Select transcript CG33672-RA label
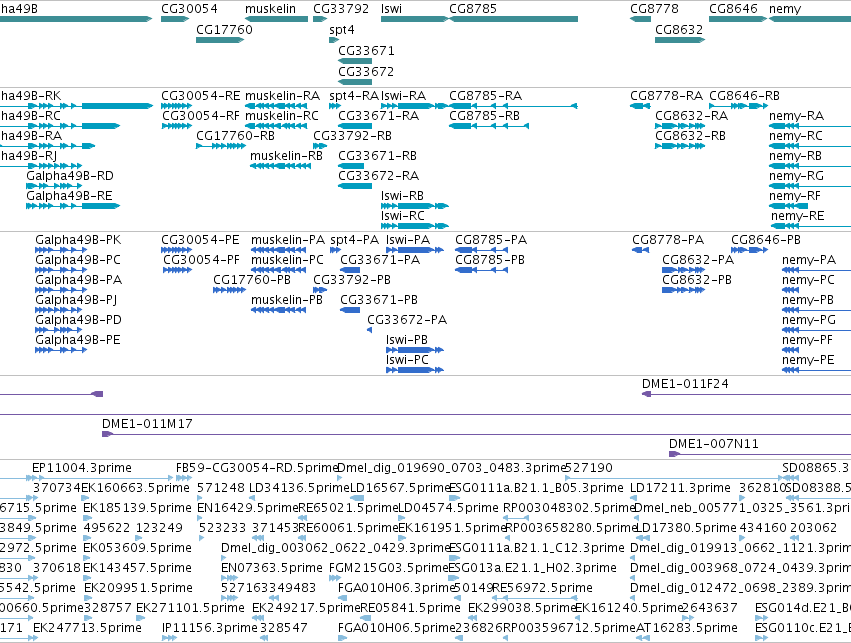This screenshot has height=643, width=851. (378, 176)
